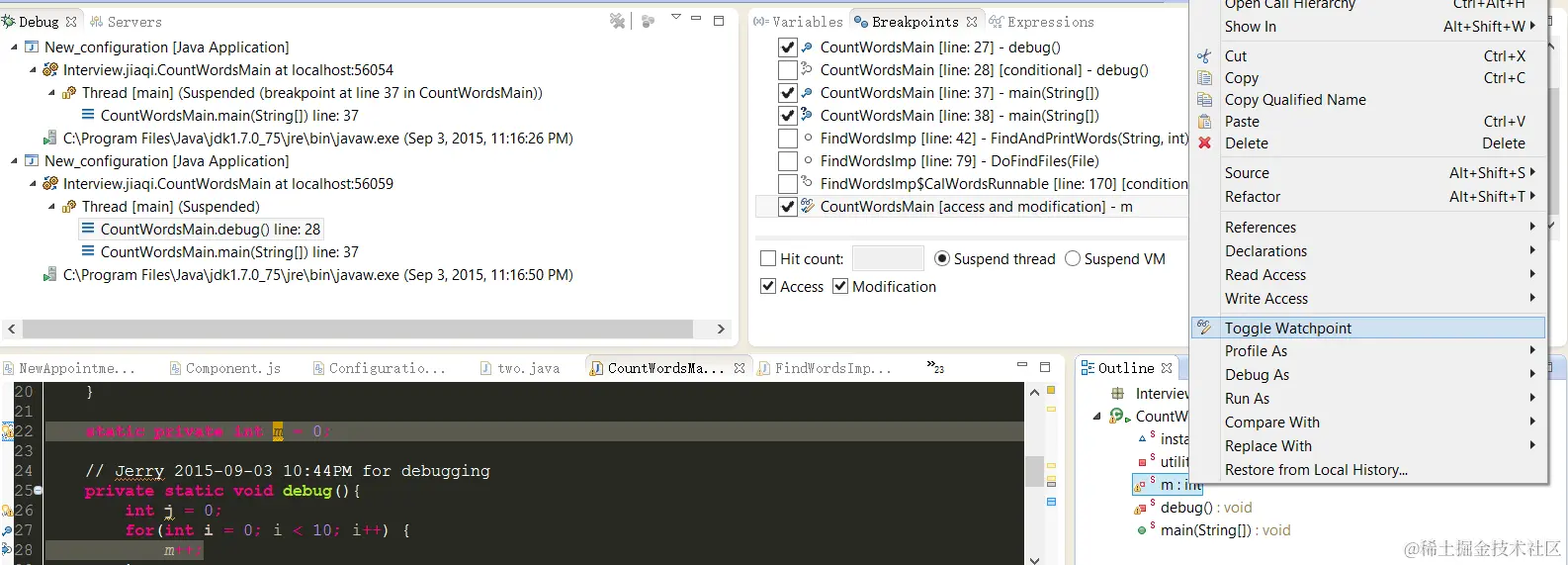Image resolution: width=1568 pixels, height=565 pixels.
Task: Enable breakpoint FindWordsImp line 79 DoFindFiles
Action: coord(788,161)
